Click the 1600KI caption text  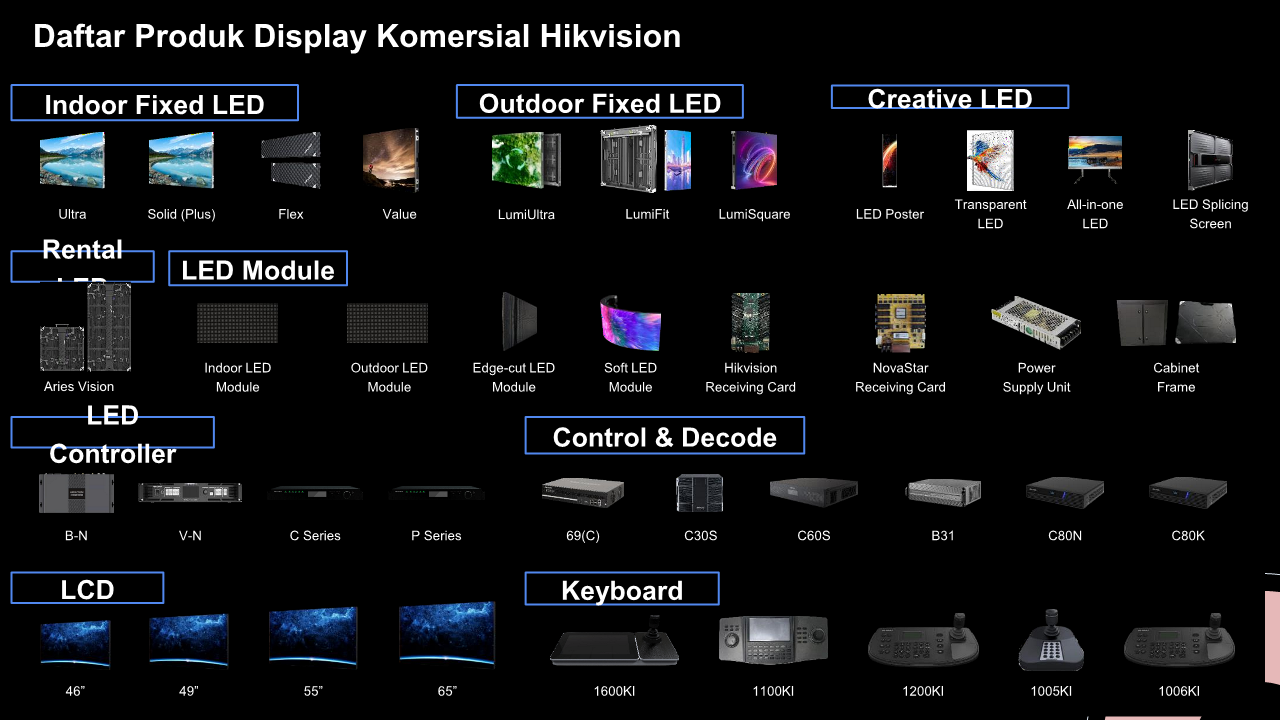[x=614, y=691]
